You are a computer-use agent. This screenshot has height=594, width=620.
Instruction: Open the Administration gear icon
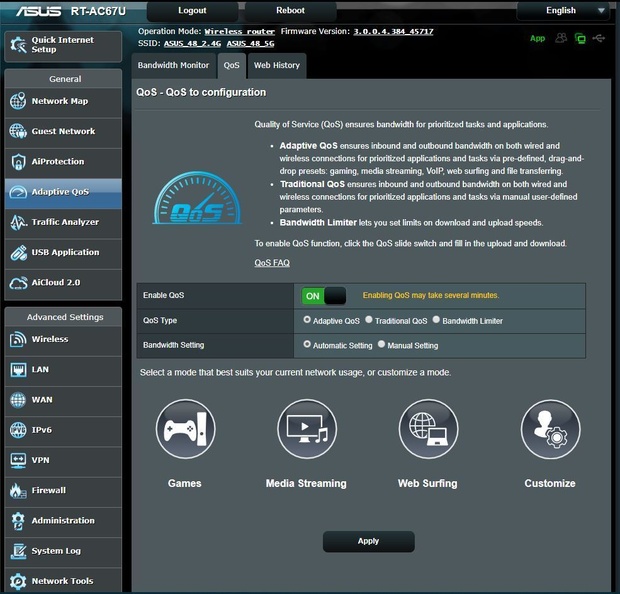pyautogui.click(x=18, y=521)
